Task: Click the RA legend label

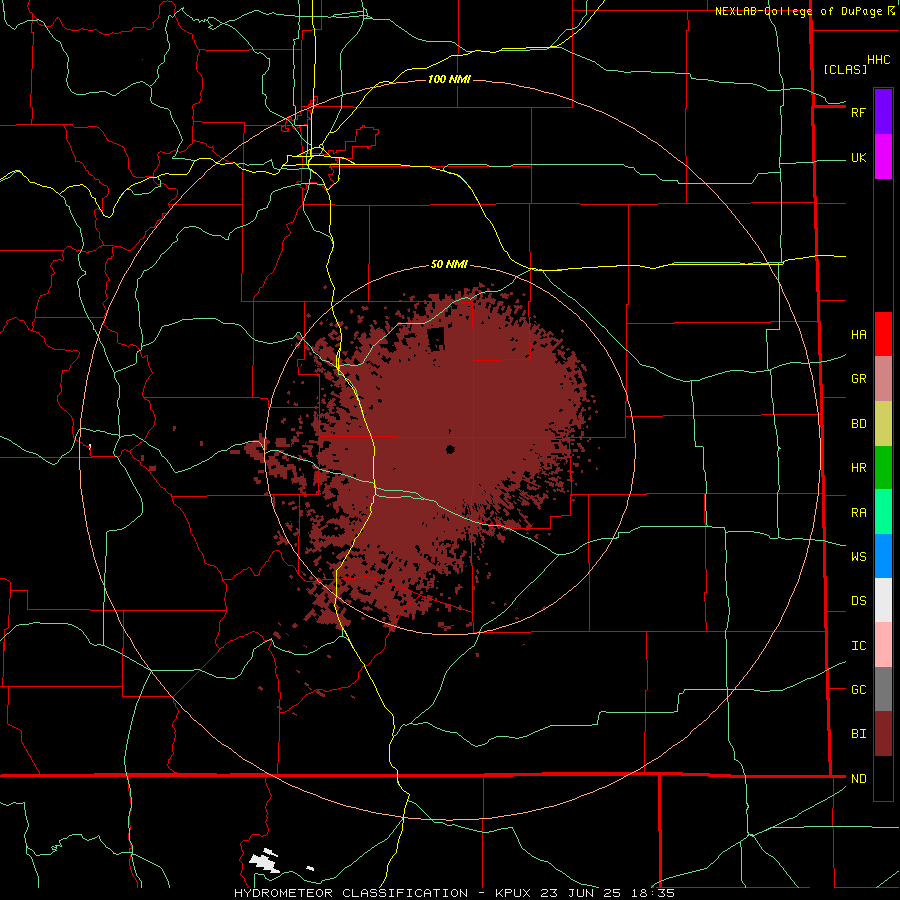Action: tap(858, 513)
